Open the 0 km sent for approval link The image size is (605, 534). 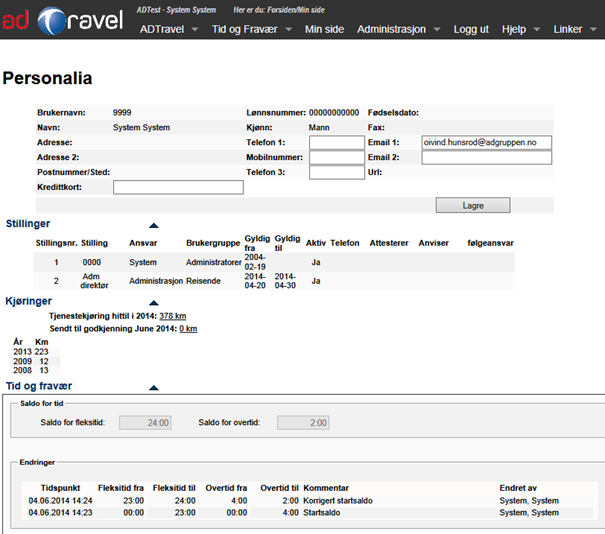tap(188, 328)
